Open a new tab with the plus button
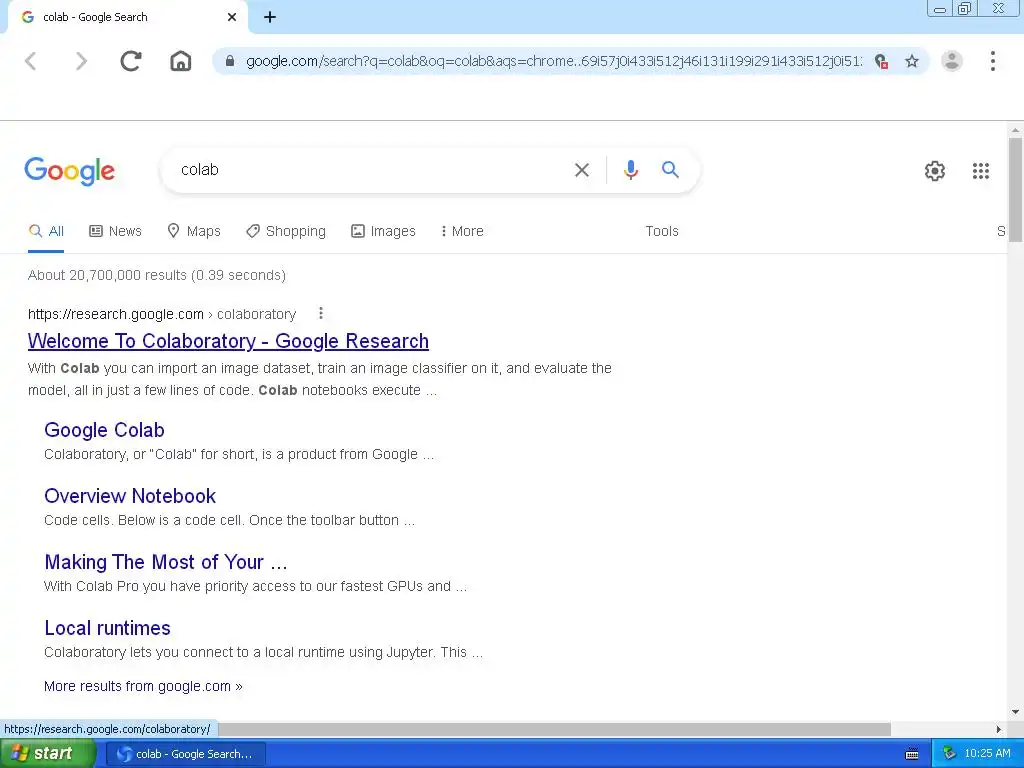The height and width of the screenshot is (768, 1024). 270,18
